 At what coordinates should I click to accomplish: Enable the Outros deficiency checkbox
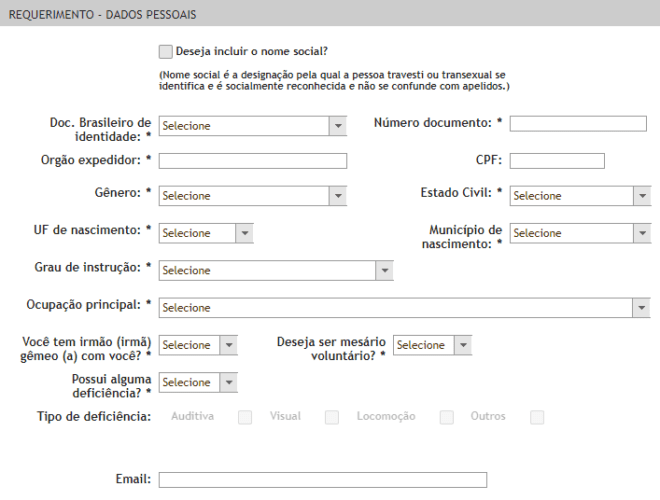(537, 417)
